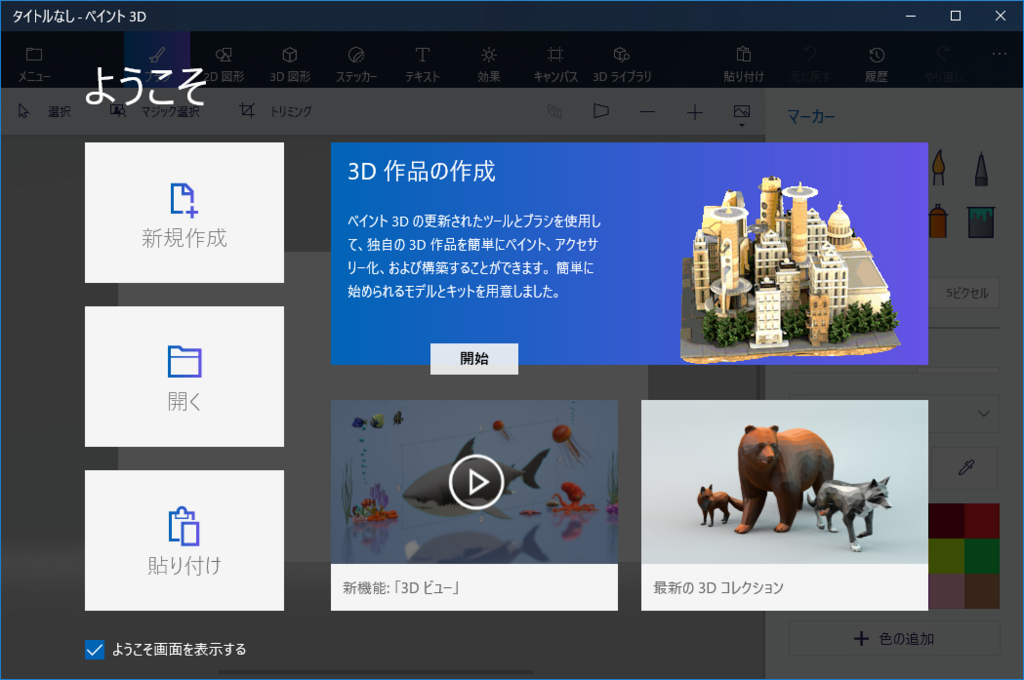Select the 3D 図形 tool tab
The height and width of the screenshot is (680, 1024).
(x=290, y=64)
